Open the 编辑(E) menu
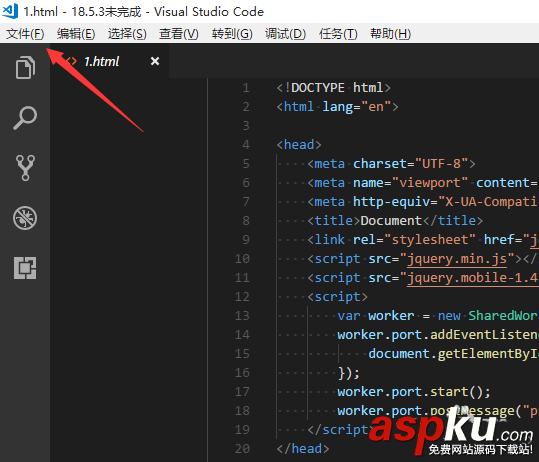This screenshot has width=539, height=462. click(76, 34)
